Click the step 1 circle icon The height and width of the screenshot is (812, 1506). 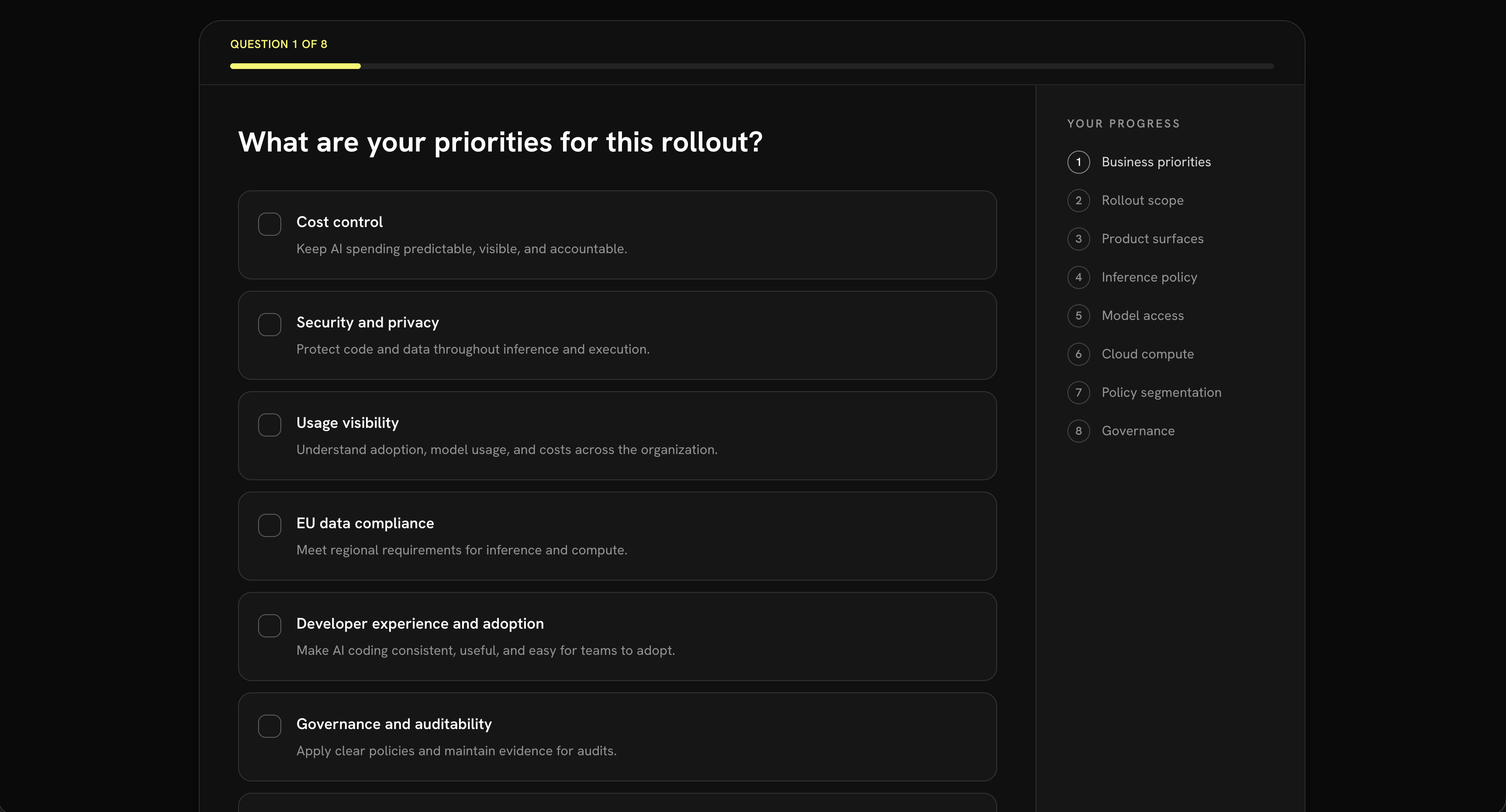coord(1078,162)
